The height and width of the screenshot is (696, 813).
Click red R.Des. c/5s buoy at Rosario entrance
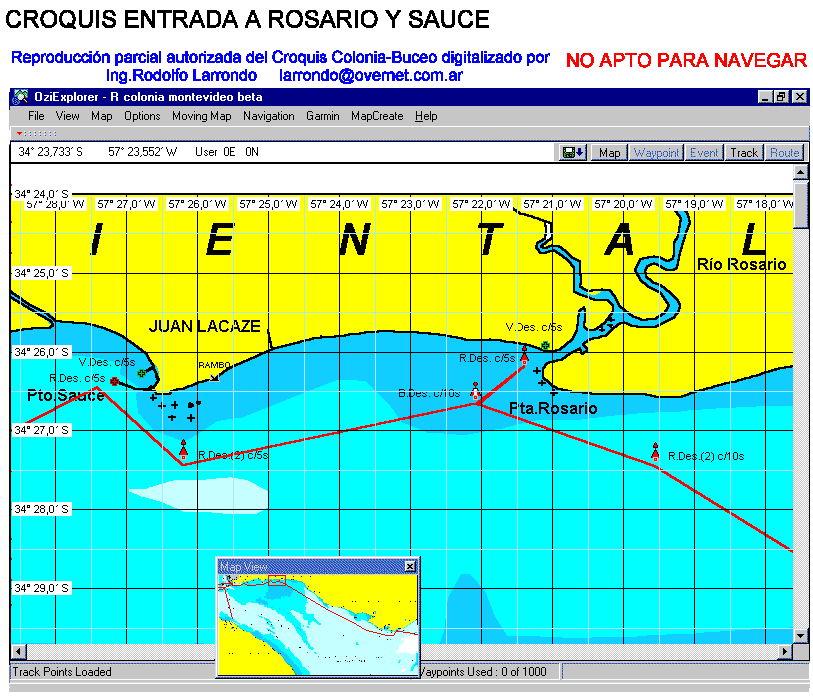[524, 352]
